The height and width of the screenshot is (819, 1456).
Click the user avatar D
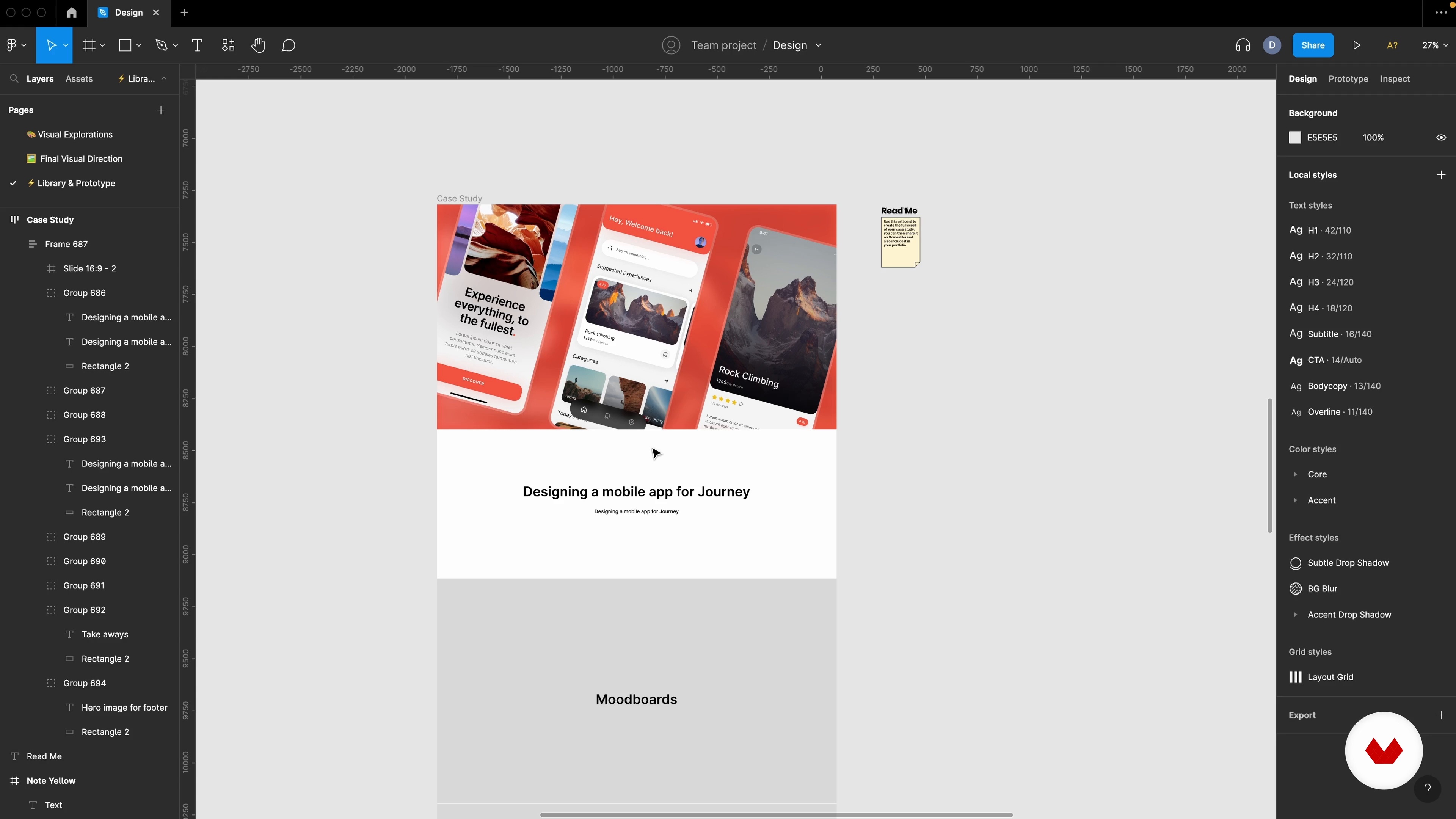tap(1272, 45)
